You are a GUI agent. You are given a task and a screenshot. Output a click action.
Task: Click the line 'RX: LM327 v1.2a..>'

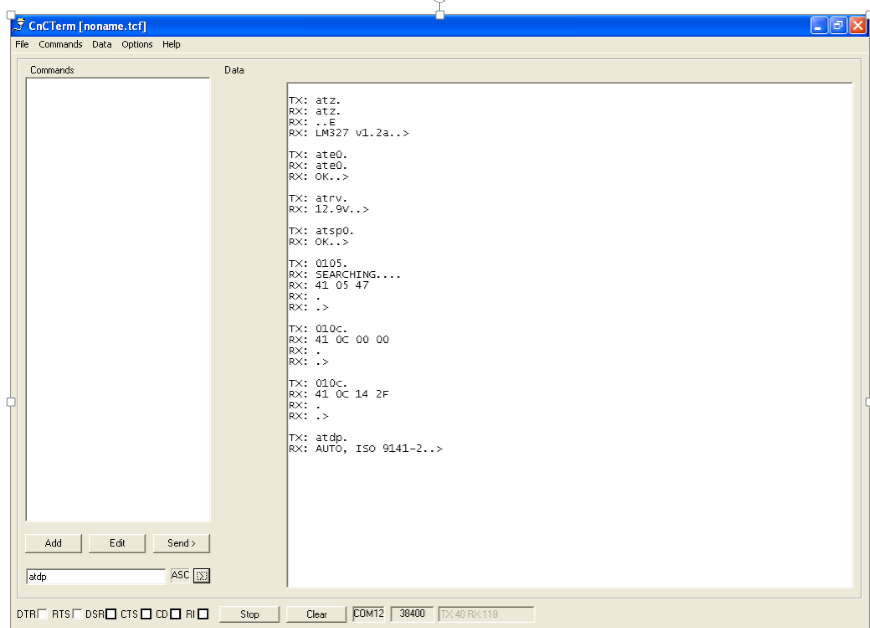(x=349, y=133)
